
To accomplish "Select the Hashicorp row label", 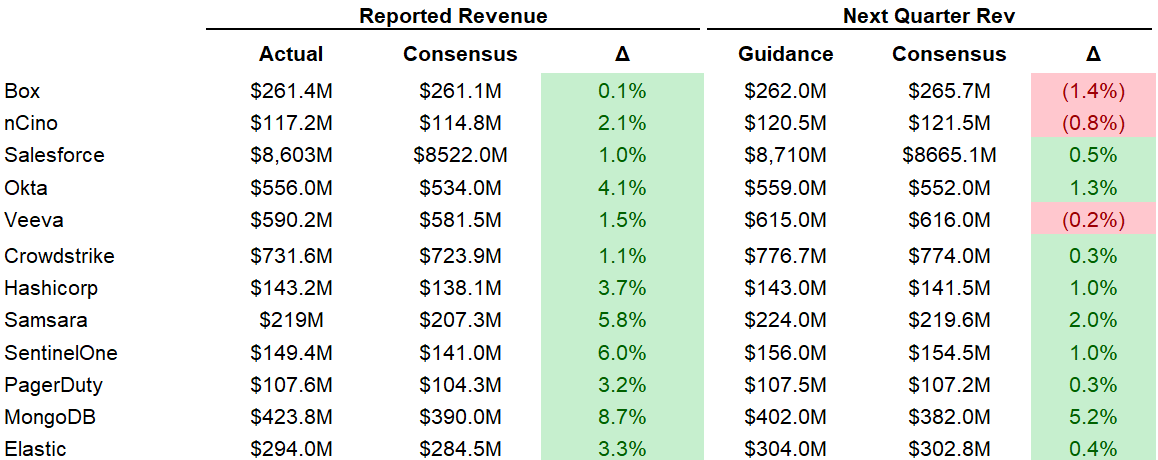I will (x=51, y=288).
